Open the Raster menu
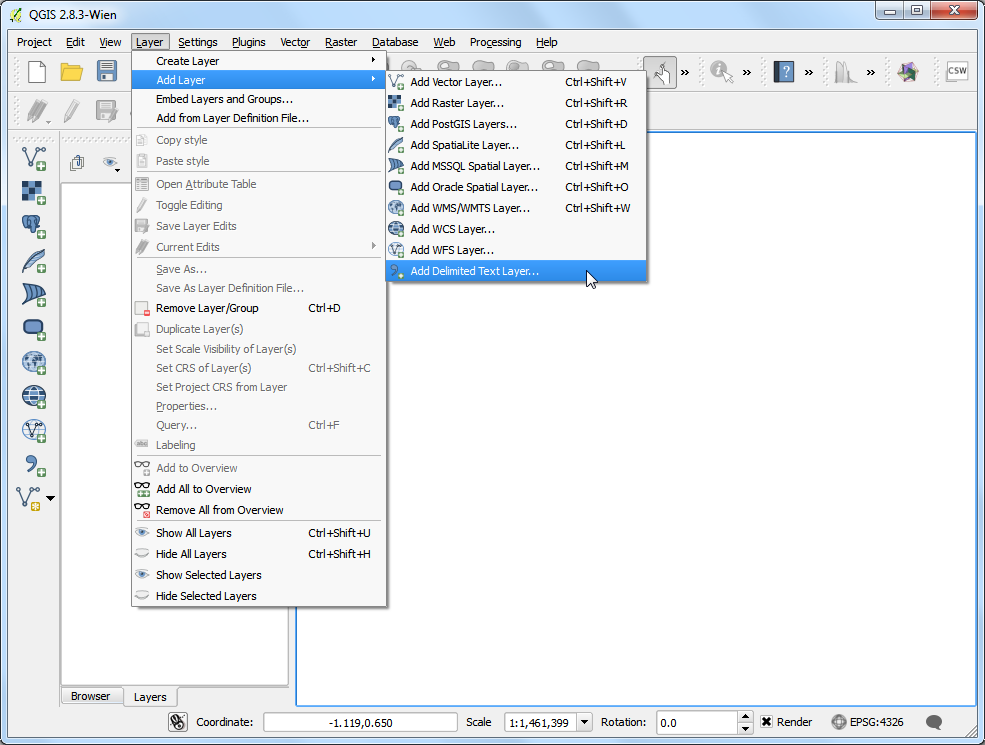The width and height of the screenshot is (985, 745). click(340, 42)
